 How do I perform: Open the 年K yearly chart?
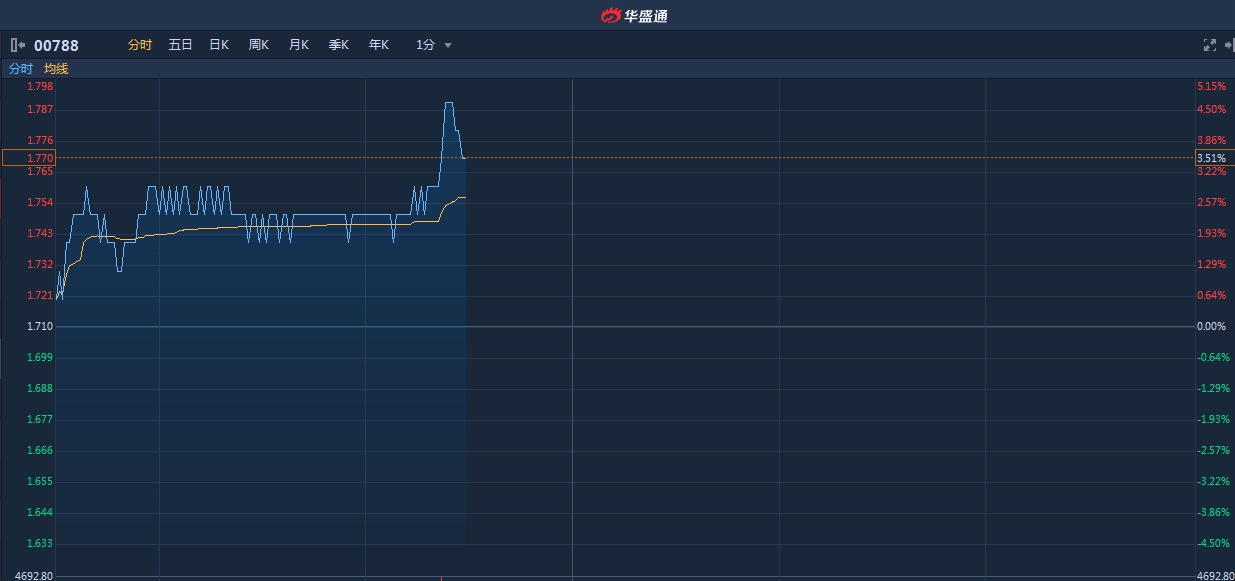pyautogui.click(x=379, y=45)
